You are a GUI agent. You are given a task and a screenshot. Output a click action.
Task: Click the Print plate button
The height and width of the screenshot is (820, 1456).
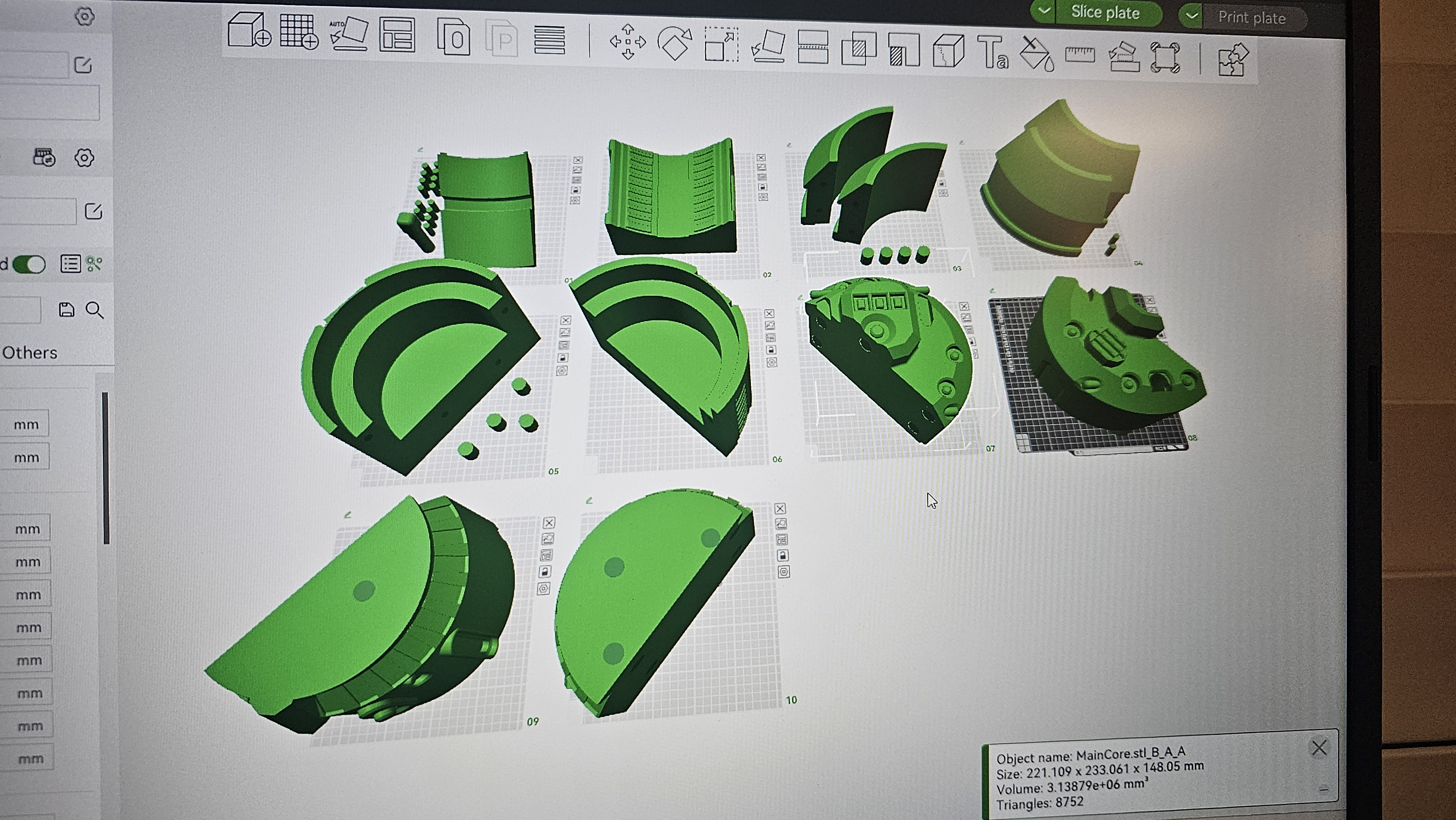tap(1252, 18)
